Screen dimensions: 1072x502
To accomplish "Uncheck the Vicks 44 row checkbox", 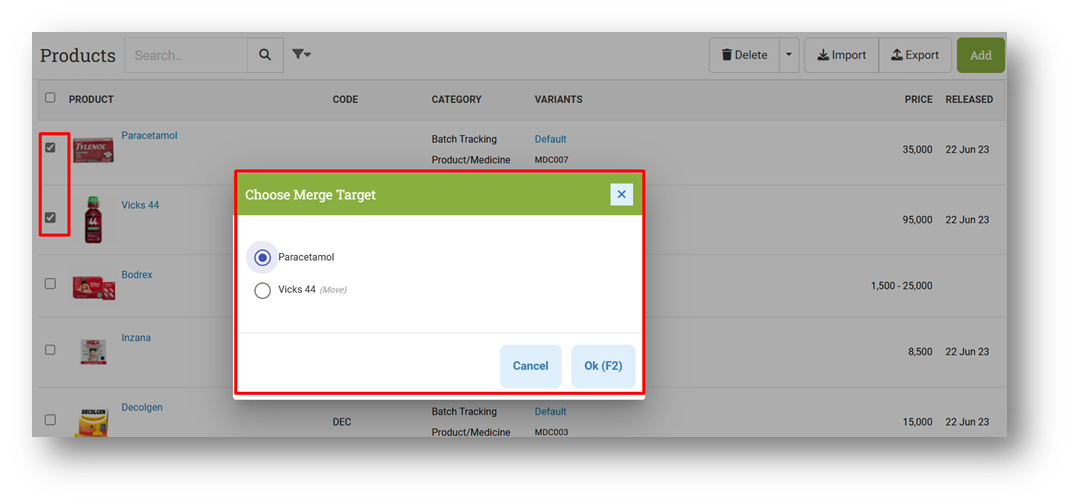I will click(50, 217).
